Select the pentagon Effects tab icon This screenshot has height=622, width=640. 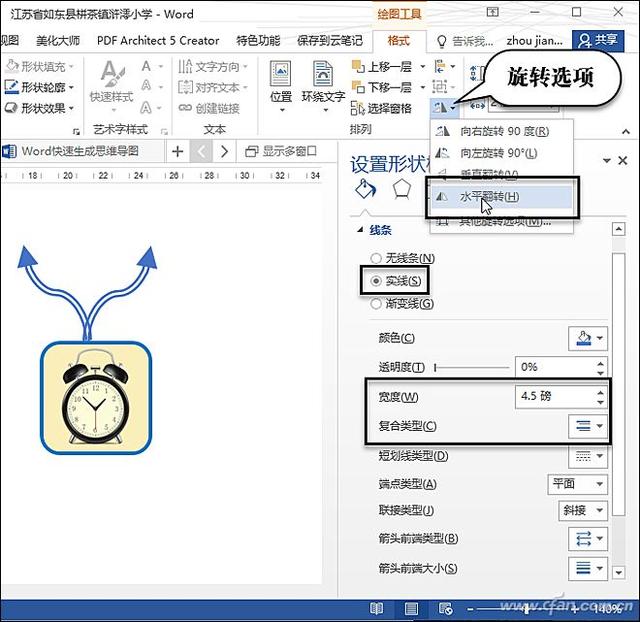pyautogui.click(x=401, y=190)
